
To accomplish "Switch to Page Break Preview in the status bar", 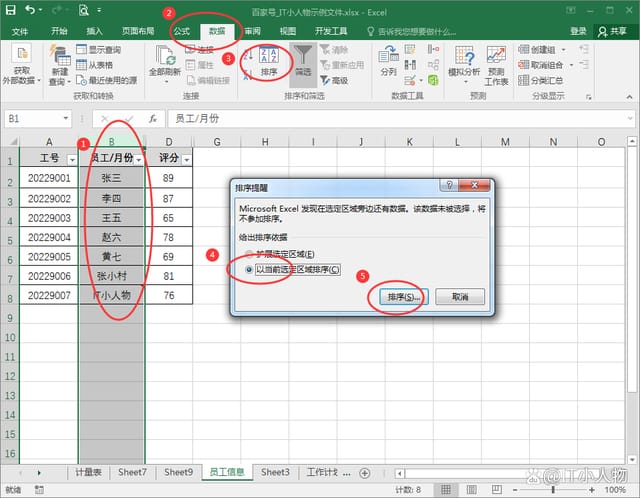I will coord(497,489).
